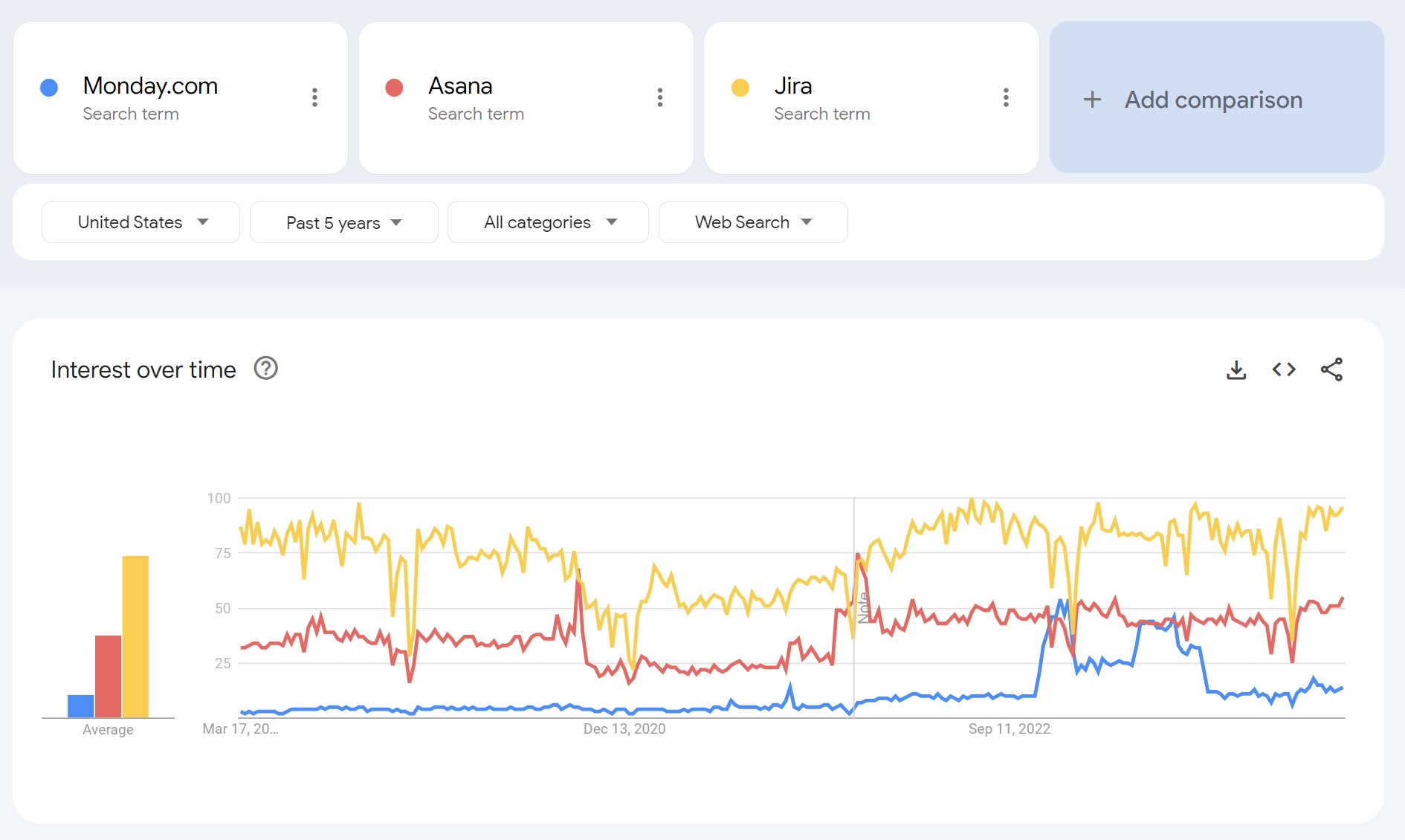Viewport: 1405px width, 840px height.
Task: Click the Note marker on the chart
Action: (x=863, y=607)
